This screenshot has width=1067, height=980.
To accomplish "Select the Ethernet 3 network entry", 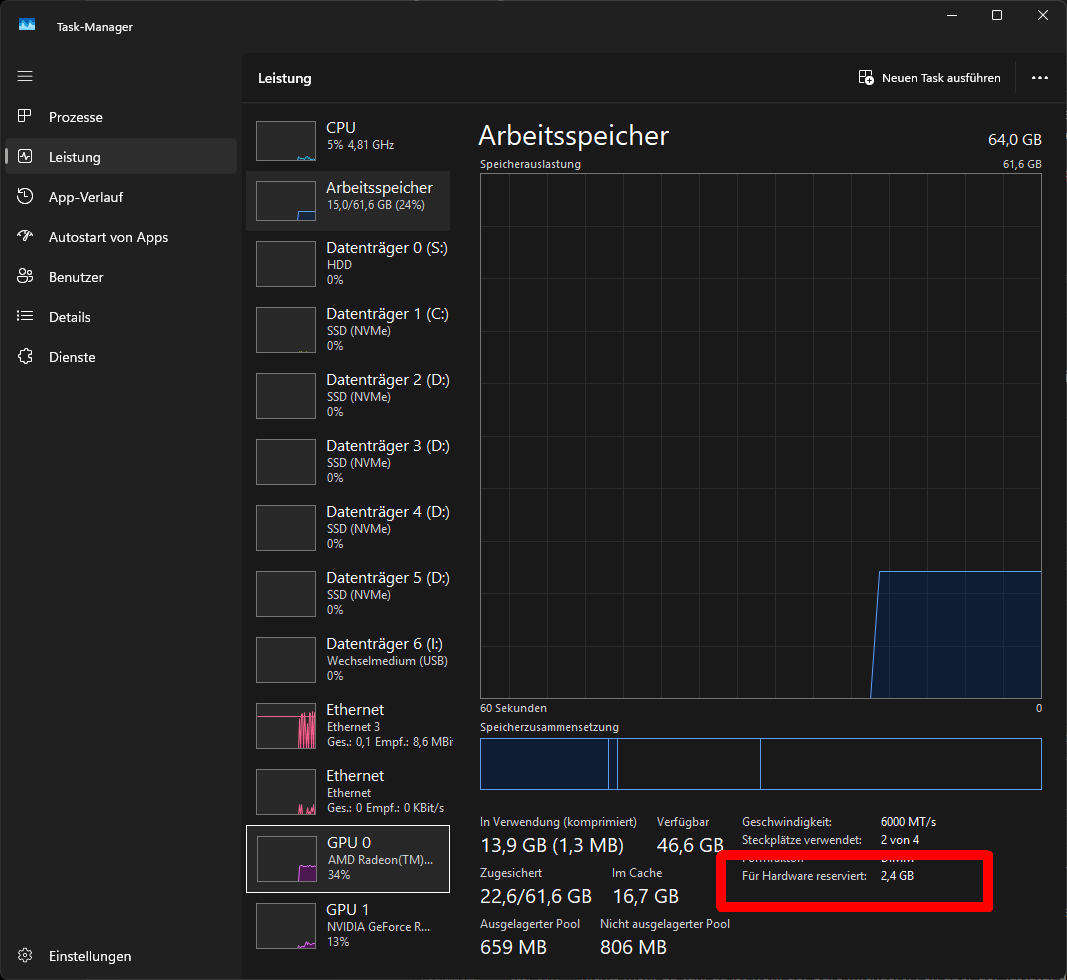I will tap(348, 725).
